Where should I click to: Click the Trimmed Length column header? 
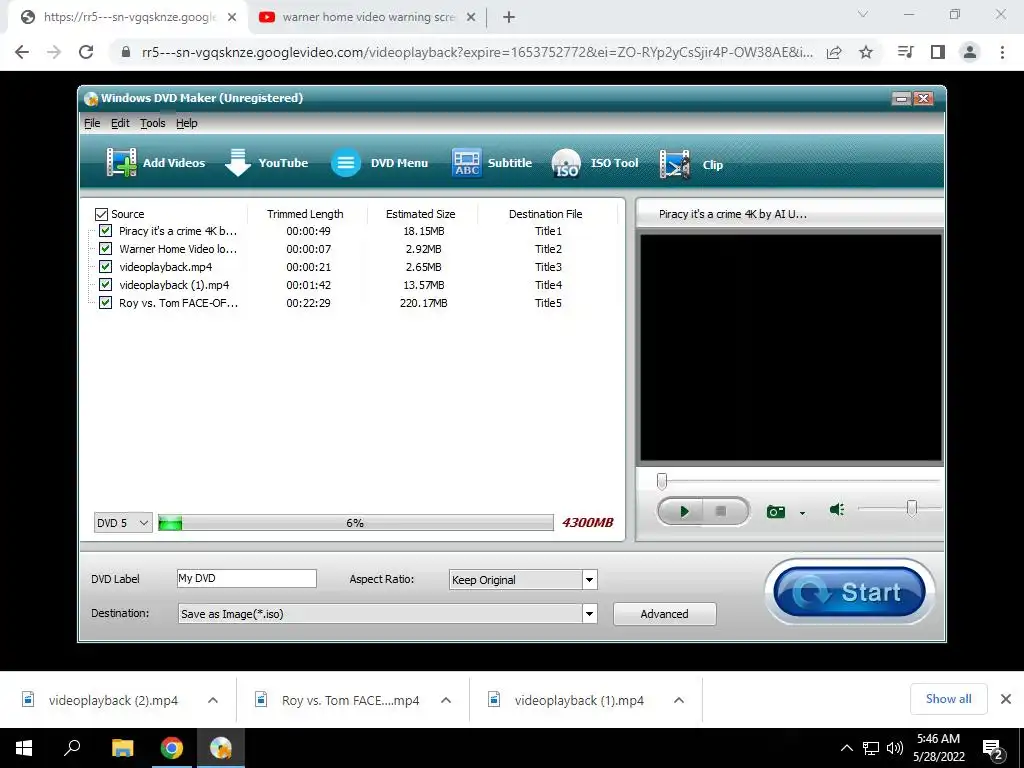(x=305, y=214)
